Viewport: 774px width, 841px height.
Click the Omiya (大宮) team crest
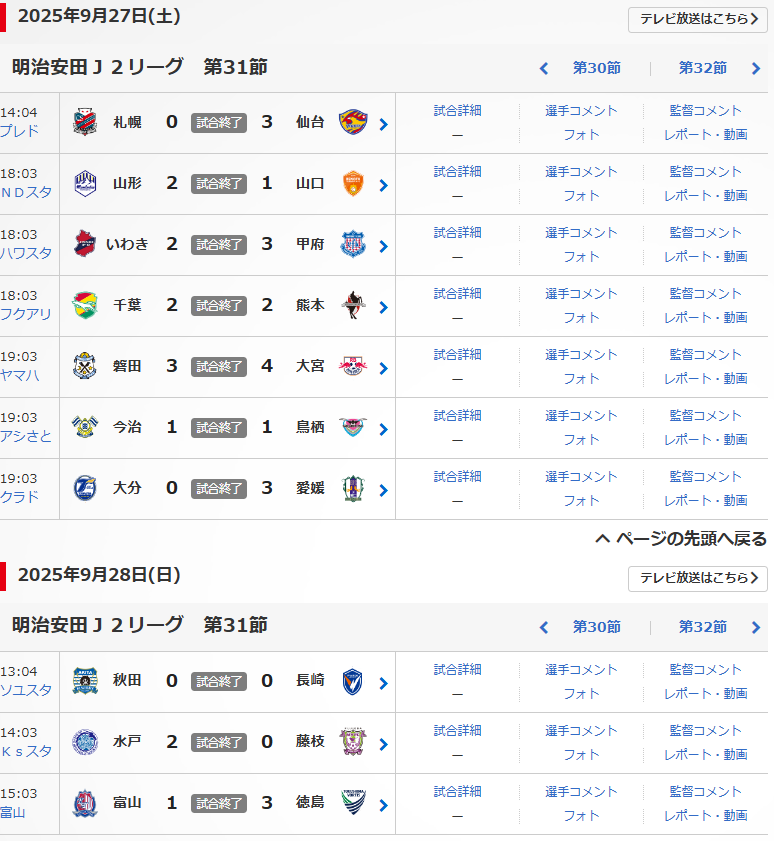352,366
